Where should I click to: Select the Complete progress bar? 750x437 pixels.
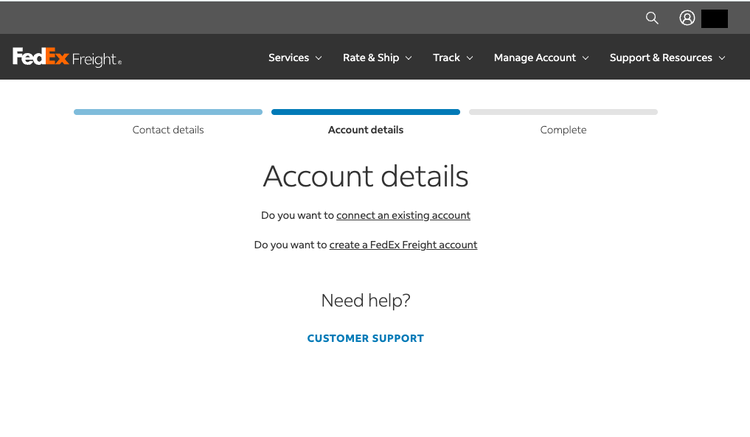tap(563, 112)
